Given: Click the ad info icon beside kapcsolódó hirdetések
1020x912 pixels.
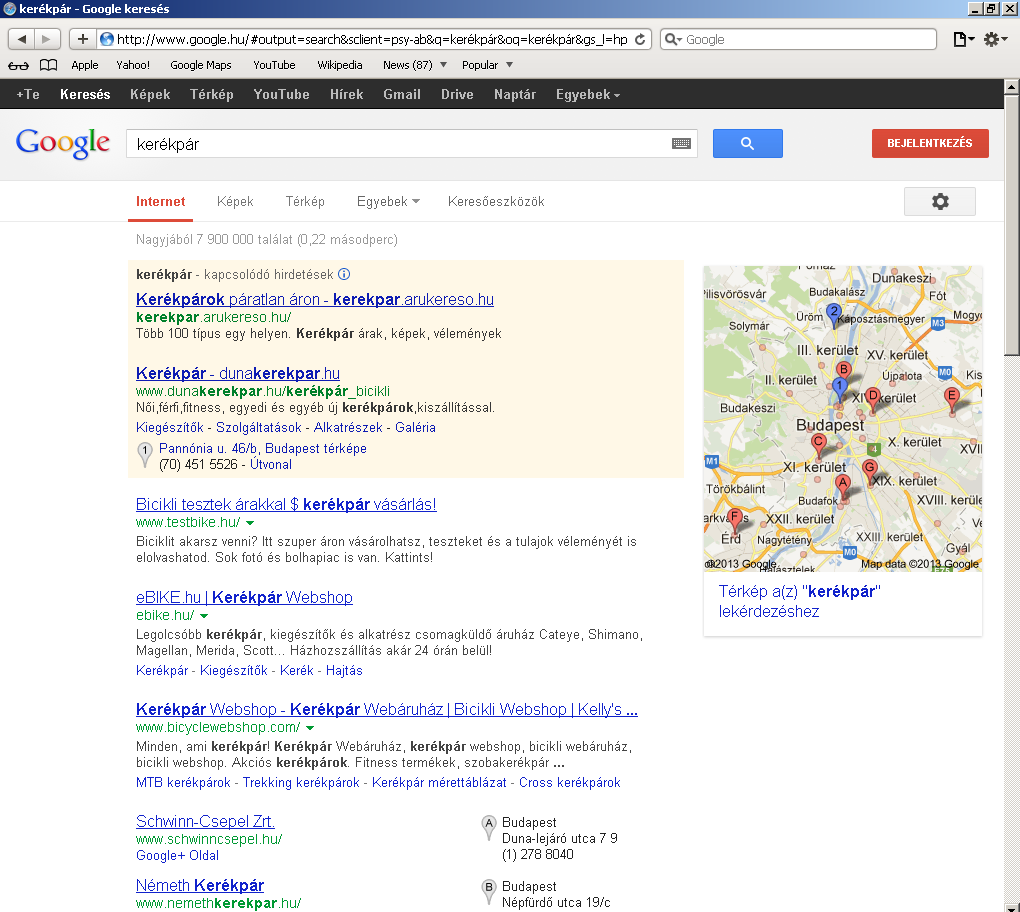Looking at the screenshot, I should [x=344, y=274].
